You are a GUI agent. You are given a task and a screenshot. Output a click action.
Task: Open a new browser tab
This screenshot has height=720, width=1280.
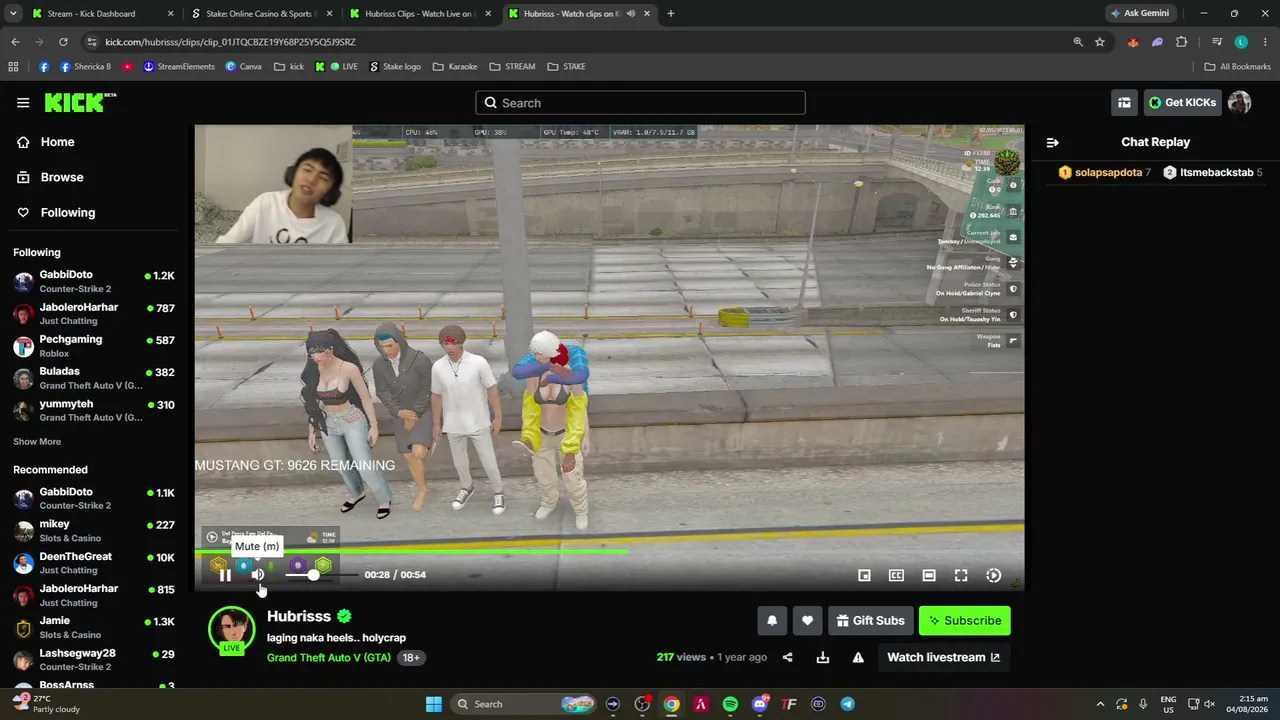point(671,14)
